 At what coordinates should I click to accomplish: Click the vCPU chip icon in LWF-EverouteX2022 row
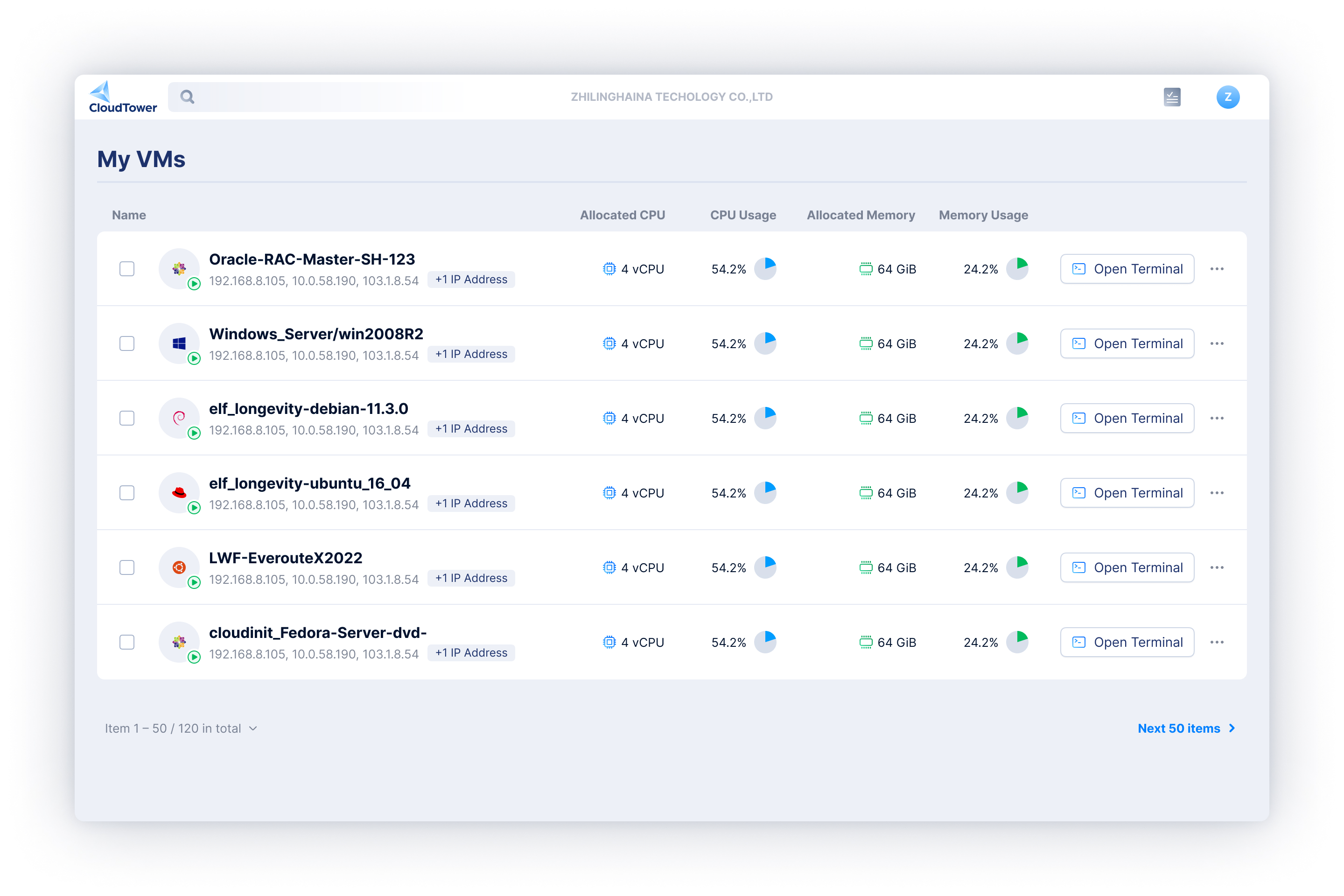(x=609, y=567)
